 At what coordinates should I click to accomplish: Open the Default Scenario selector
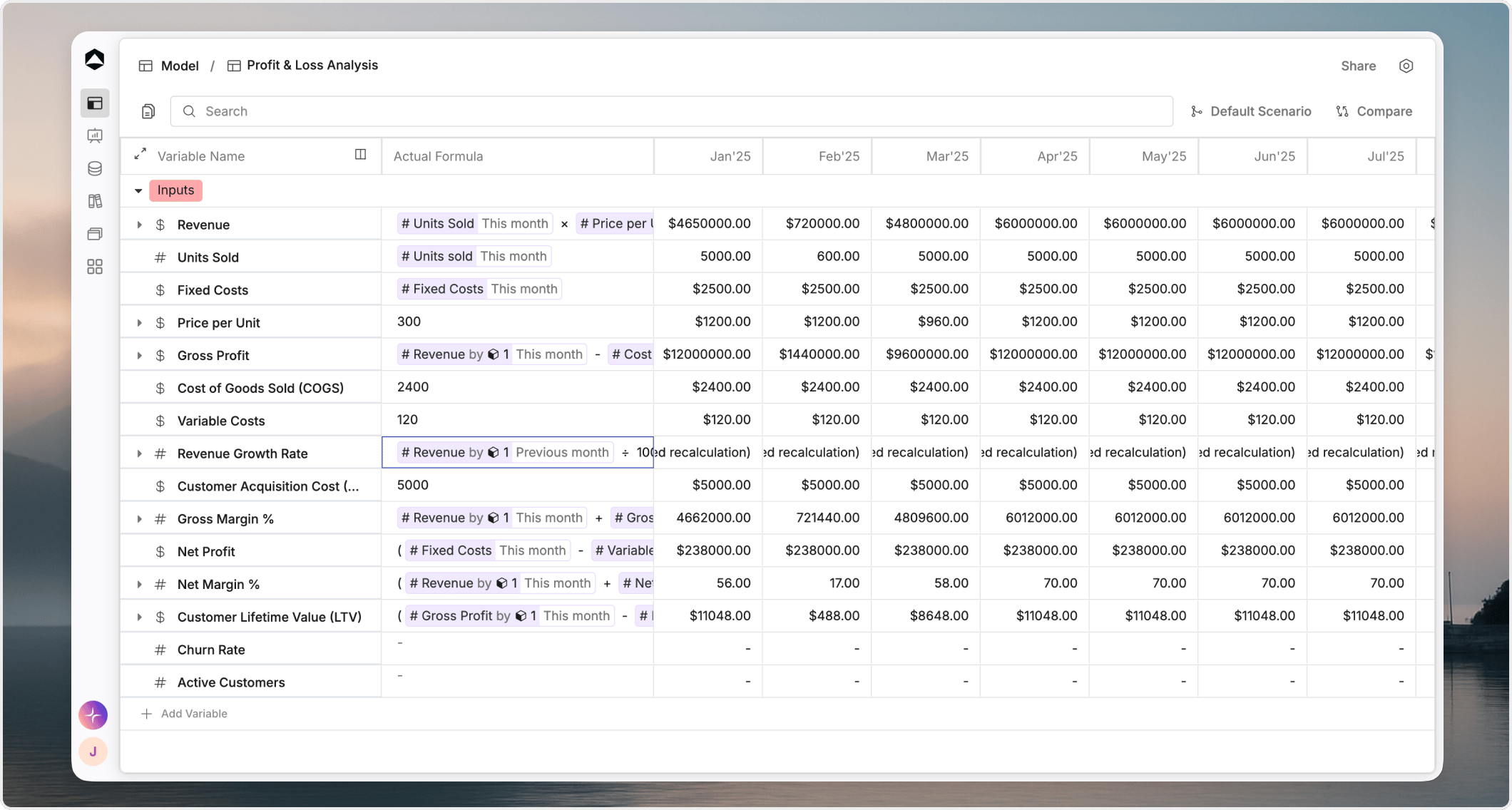pyautogui.click(x=1251, y=111)
